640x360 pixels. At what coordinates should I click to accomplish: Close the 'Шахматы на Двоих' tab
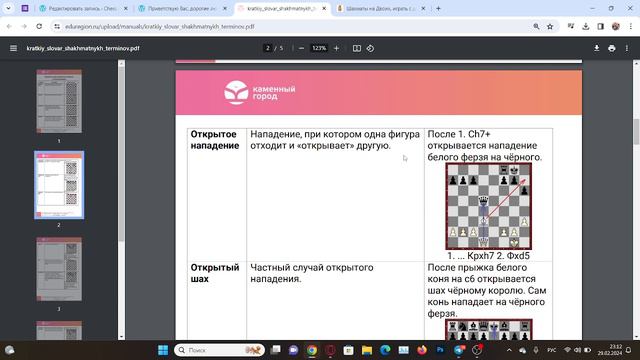(x=423, y=8)
